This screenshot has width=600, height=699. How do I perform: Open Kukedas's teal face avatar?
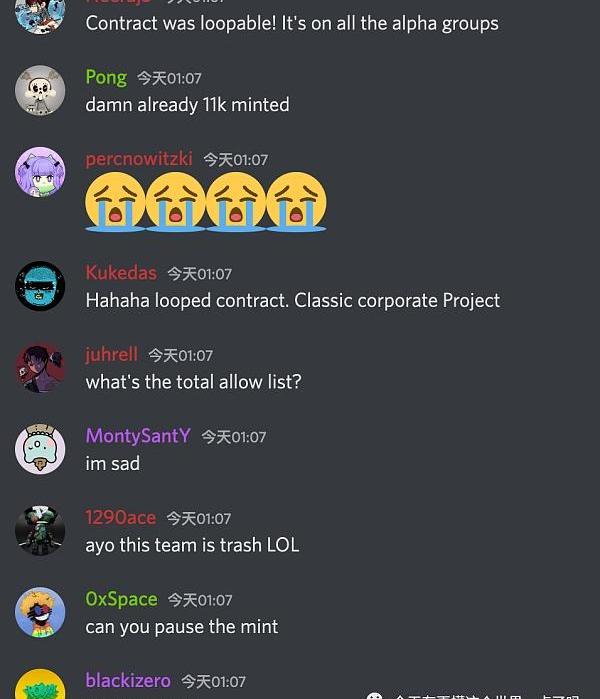click(40, 286)
